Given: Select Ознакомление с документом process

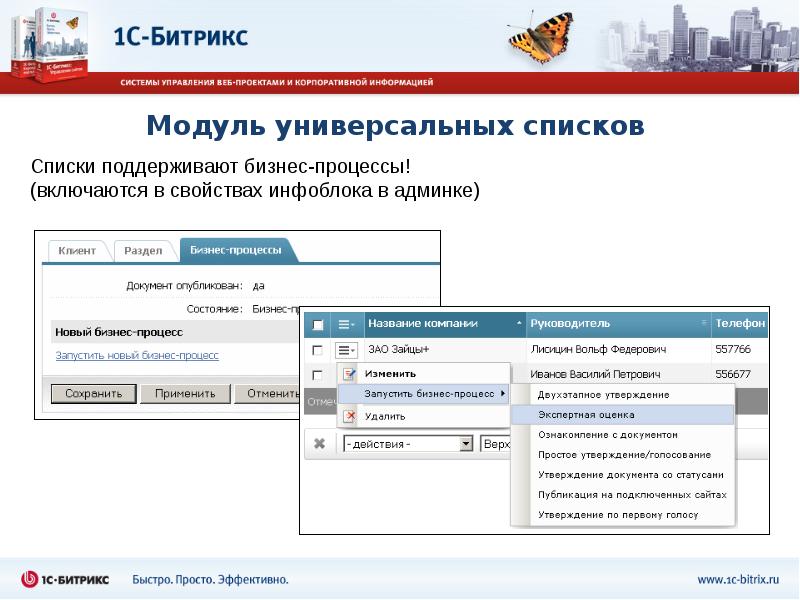Looking at the screenshot, I should 622,435.
